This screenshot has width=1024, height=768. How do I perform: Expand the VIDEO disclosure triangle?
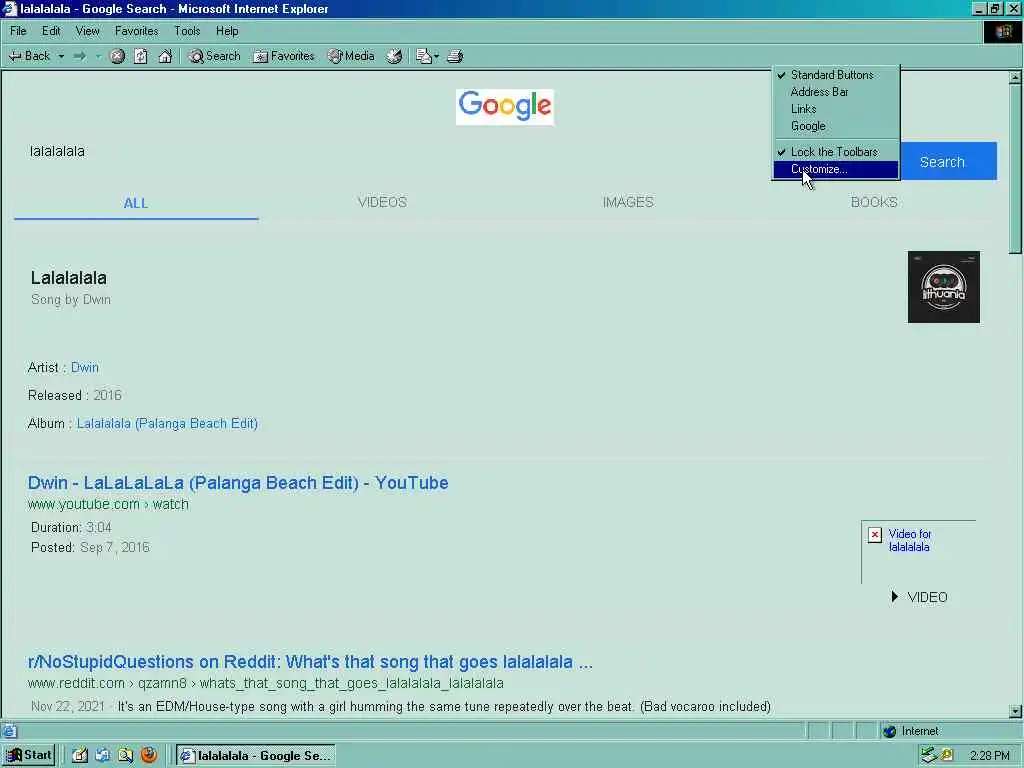pyautogui.click(x=895, y=597)
